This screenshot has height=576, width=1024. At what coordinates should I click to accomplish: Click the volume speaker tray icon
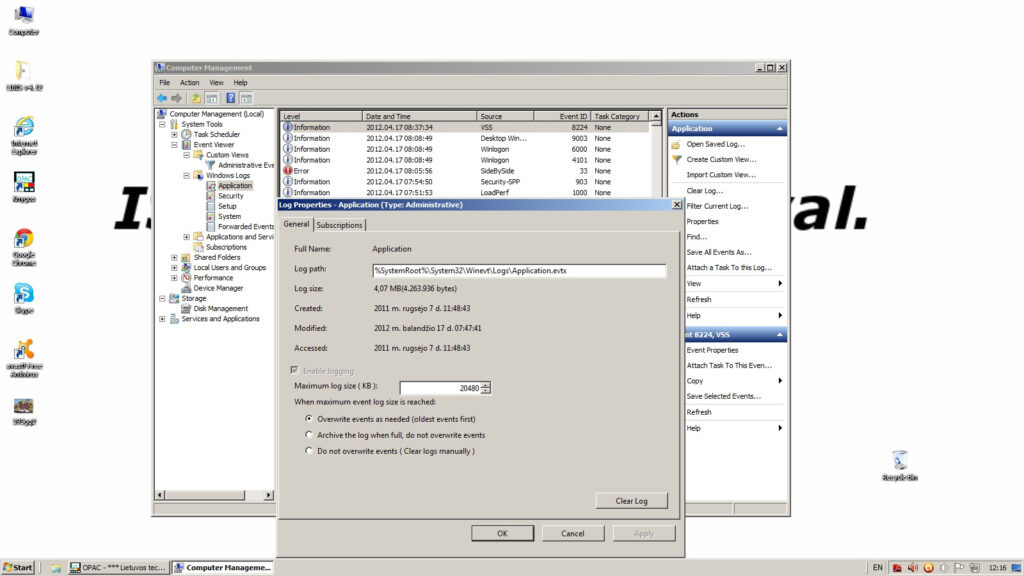(x=912, y=568)
